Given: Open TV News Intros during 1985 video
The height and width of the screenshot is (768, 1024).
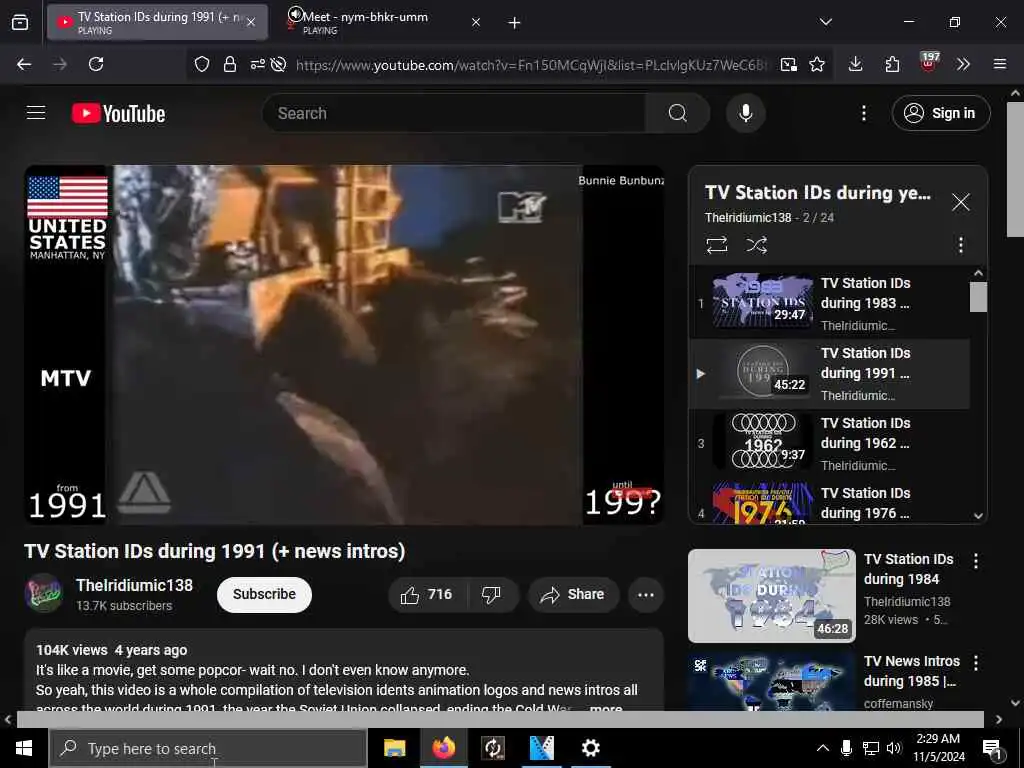Looking at the screenshot, I should click(771, 680).
